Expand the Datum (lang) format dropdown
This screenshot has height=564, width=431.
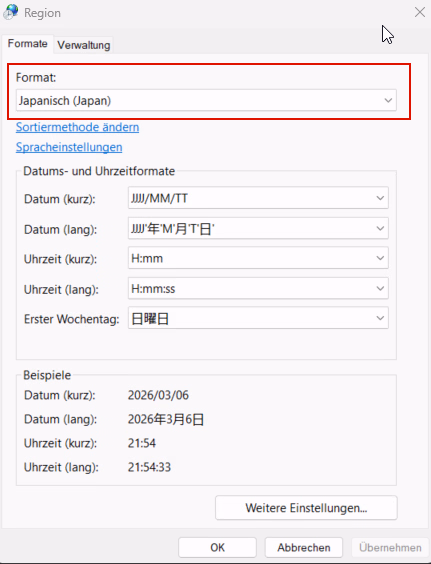[258, 228]
